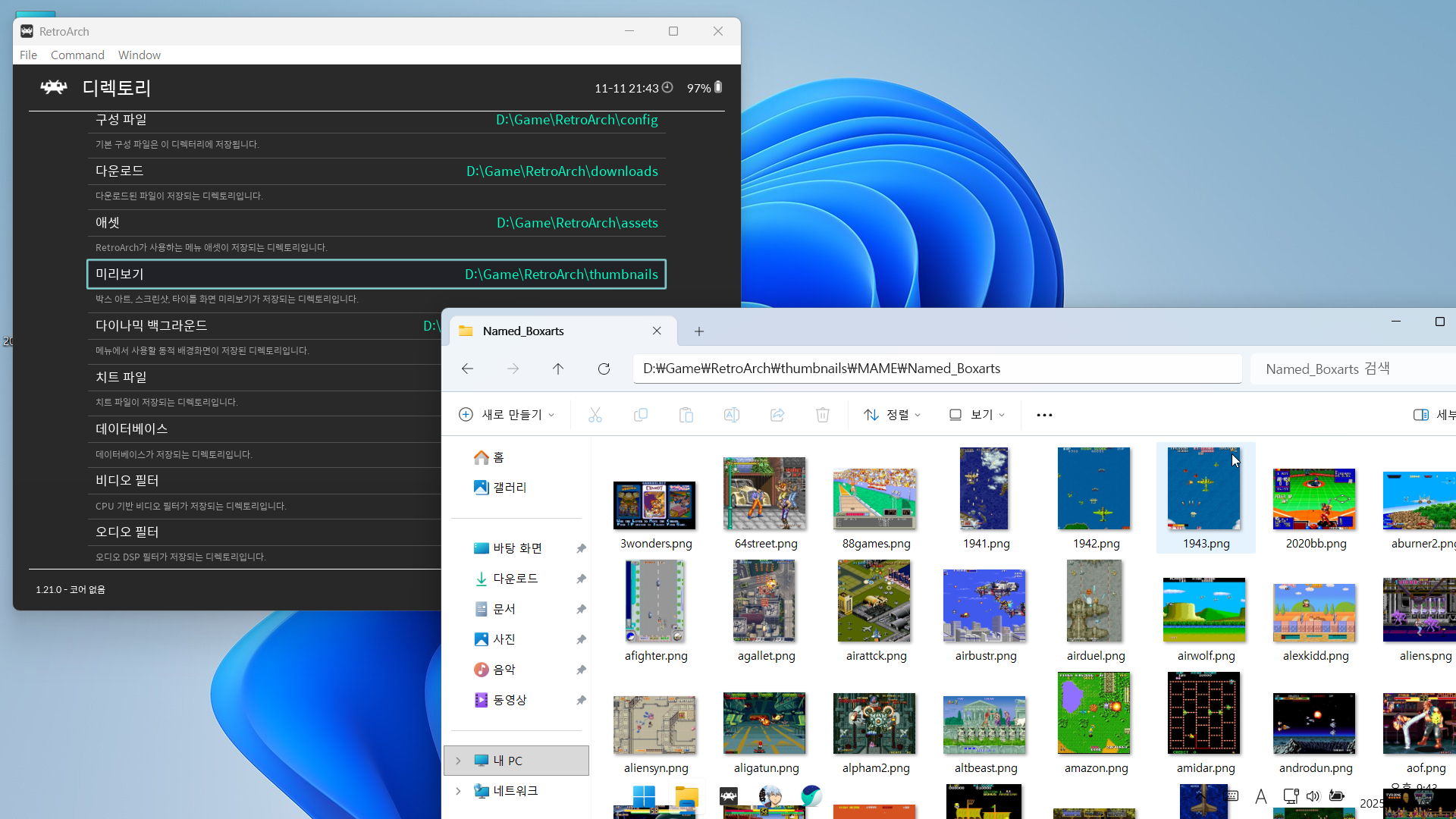
Task: Click the share icon in toolbar
Action: 777,415
